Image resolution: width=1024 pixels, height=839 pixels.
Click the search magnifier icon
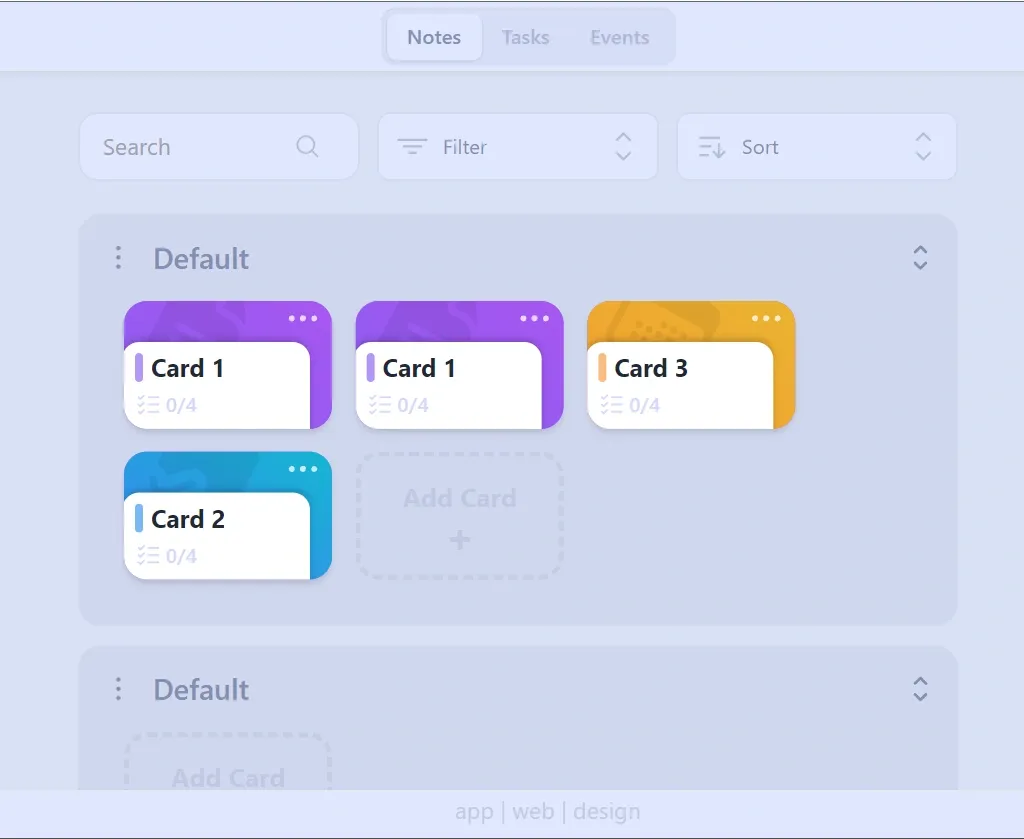(x=307, y=147)
